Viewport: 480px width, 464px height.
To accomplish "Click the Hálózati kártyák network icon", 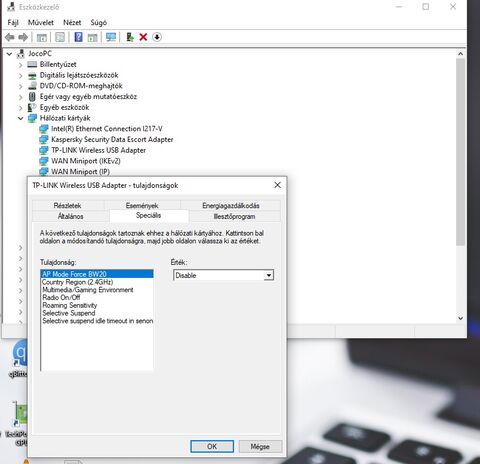I will 32,118.
